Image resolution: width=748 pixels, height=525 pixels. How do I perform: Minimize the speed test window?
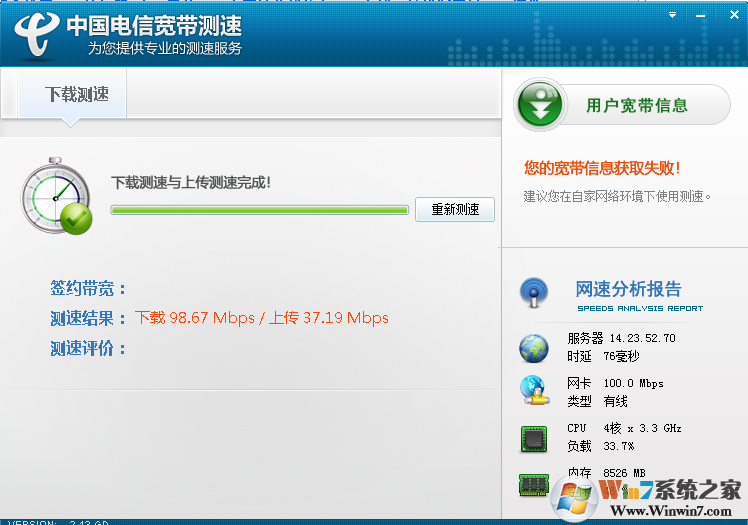click(x=700, y=16)
